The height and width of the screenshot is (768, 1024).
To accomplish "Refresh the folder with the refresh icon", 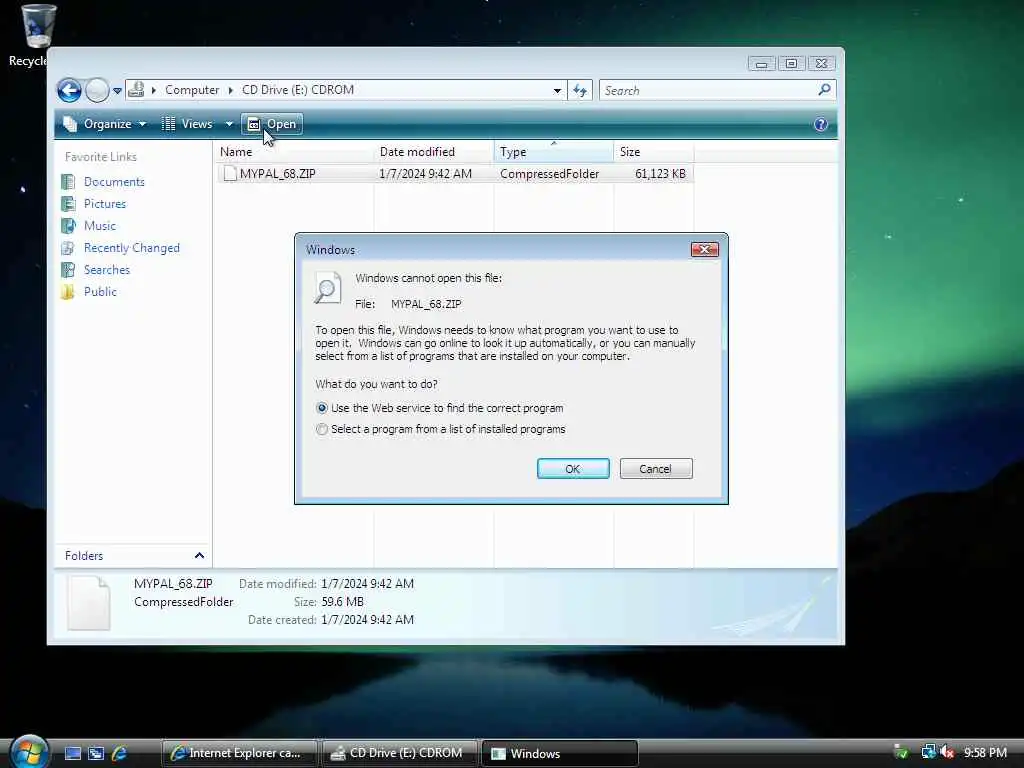I will click(580, 90).
